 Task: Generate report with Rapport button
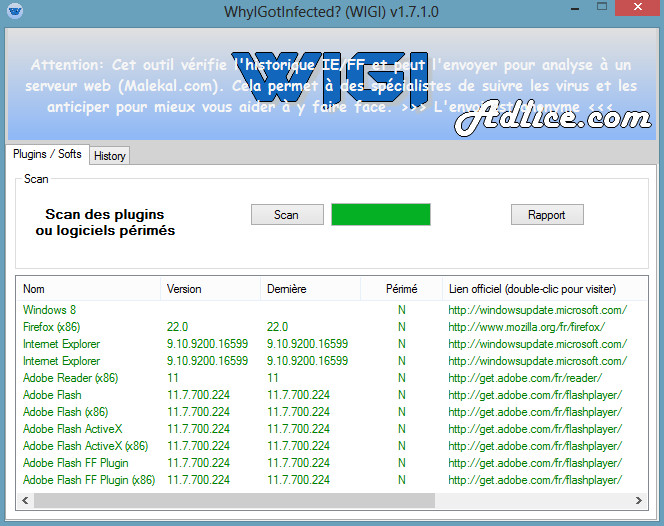pyautogui.click(x=547, y=215)
